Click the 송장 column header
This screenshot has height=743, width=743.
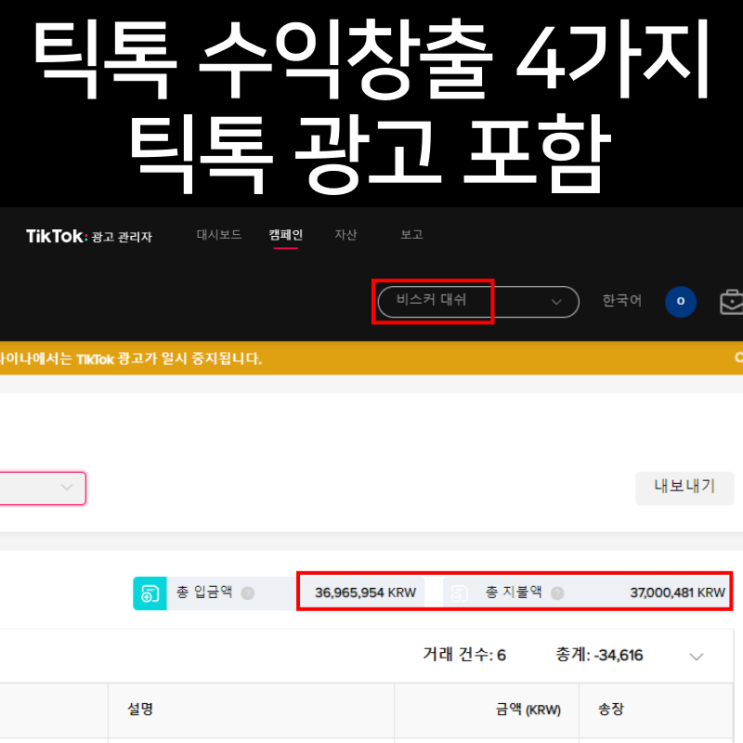pyautogui.click(x=611, y=709)
